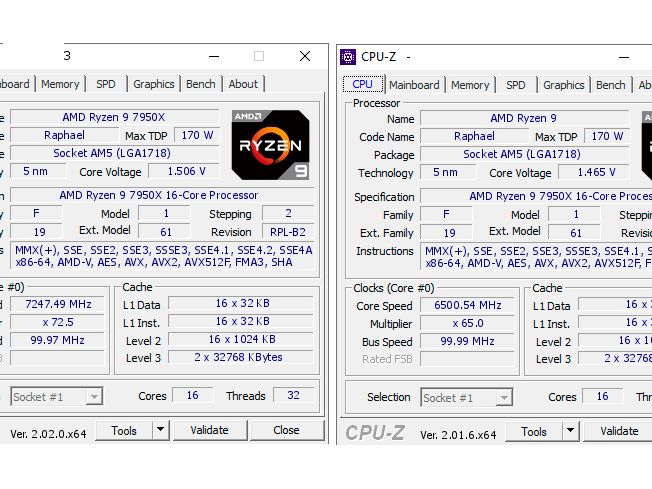Click the CPU-Z app icon in right window title bar

point(348,57)
